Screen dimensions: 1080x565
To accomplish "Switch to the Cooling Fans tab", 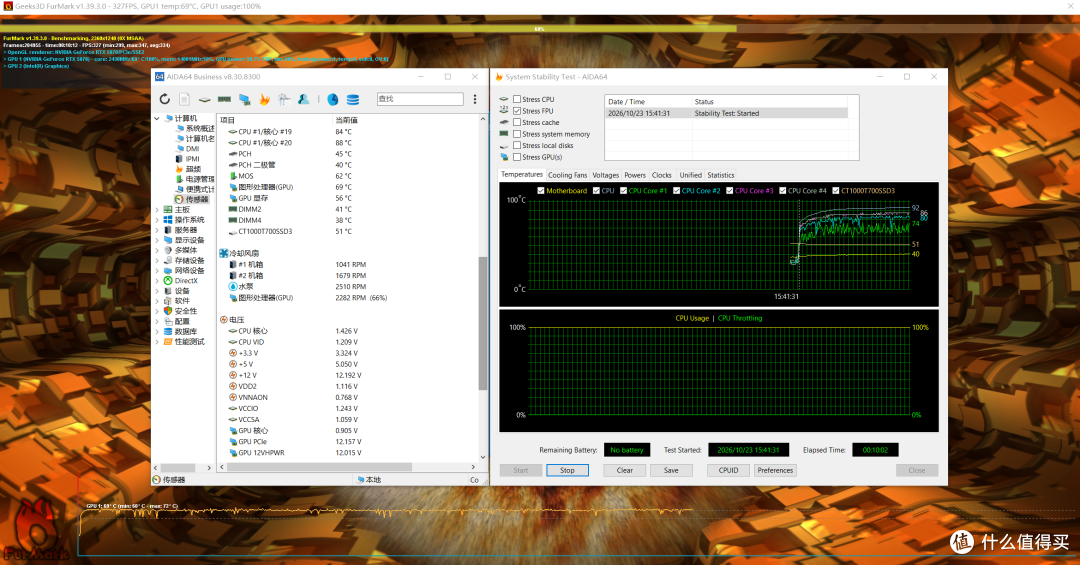I will [568, 175].
